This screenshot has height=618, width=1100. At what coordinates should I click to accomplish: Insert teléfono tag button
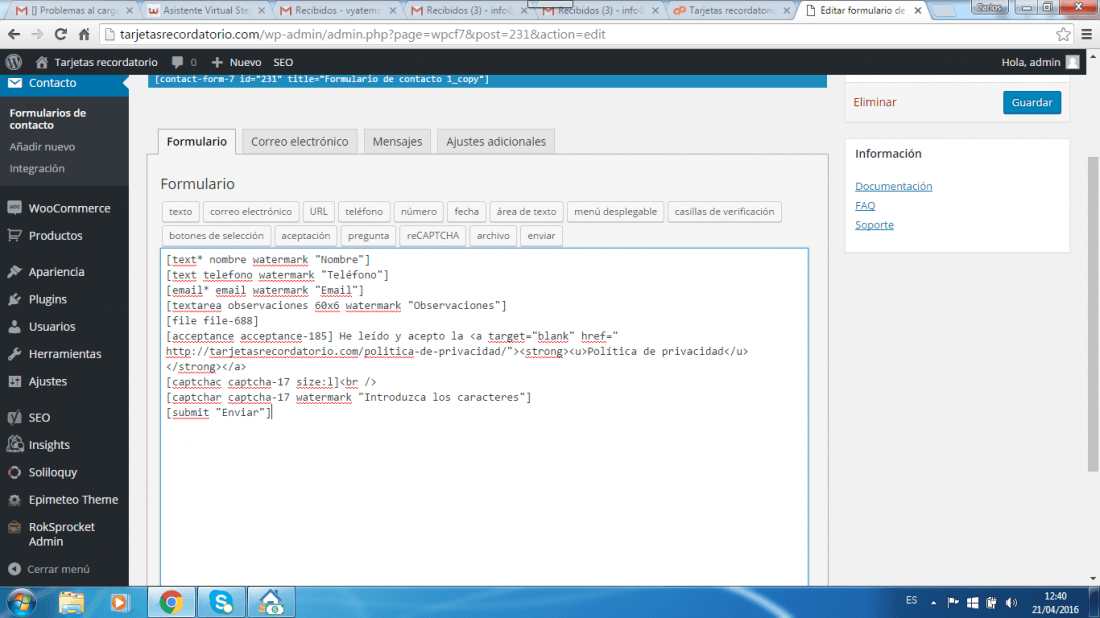(x=364, y=211)
